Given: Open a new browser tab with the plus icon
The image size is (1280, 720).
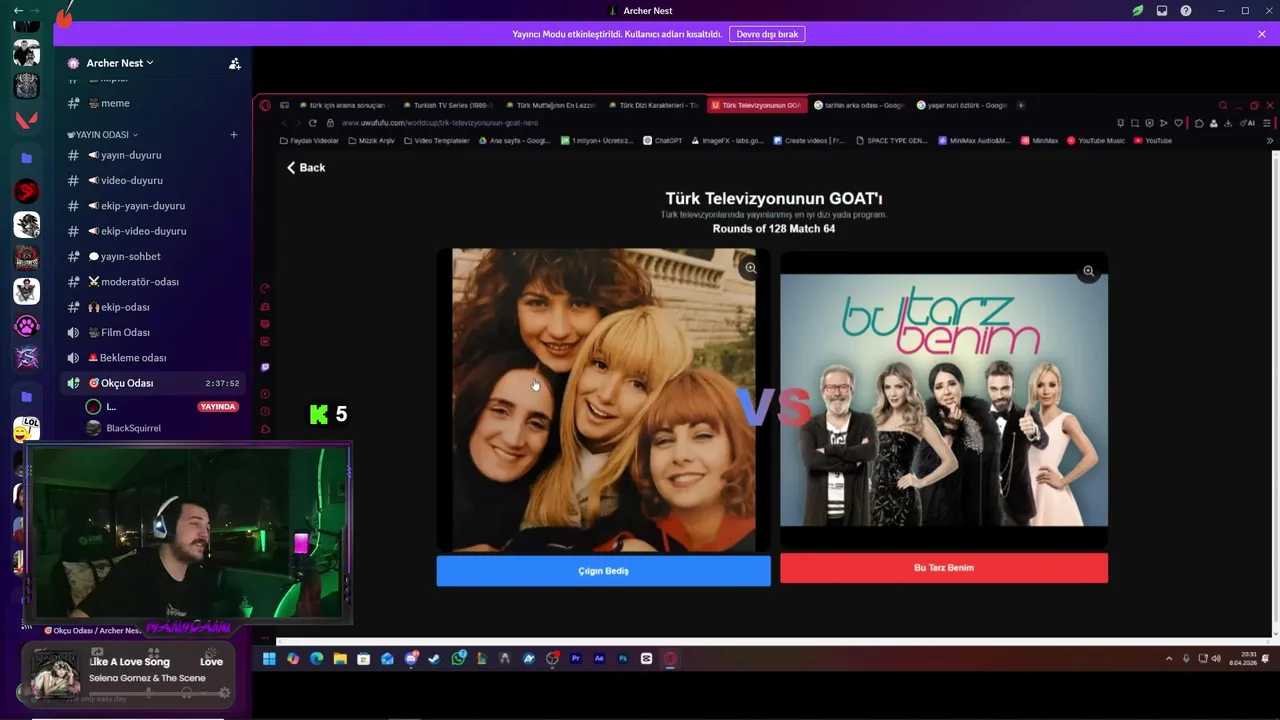Looking at the screenshot, I should tap(1020, 105).
